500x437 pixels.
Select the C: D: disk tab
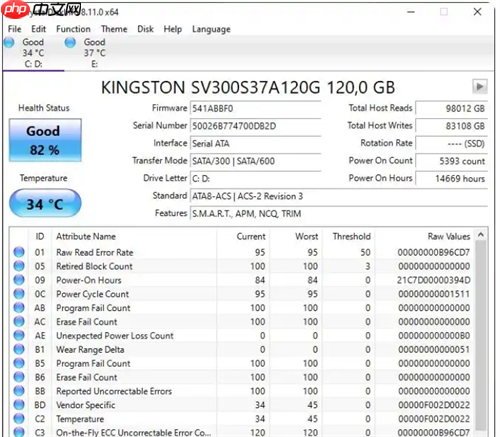33,53
